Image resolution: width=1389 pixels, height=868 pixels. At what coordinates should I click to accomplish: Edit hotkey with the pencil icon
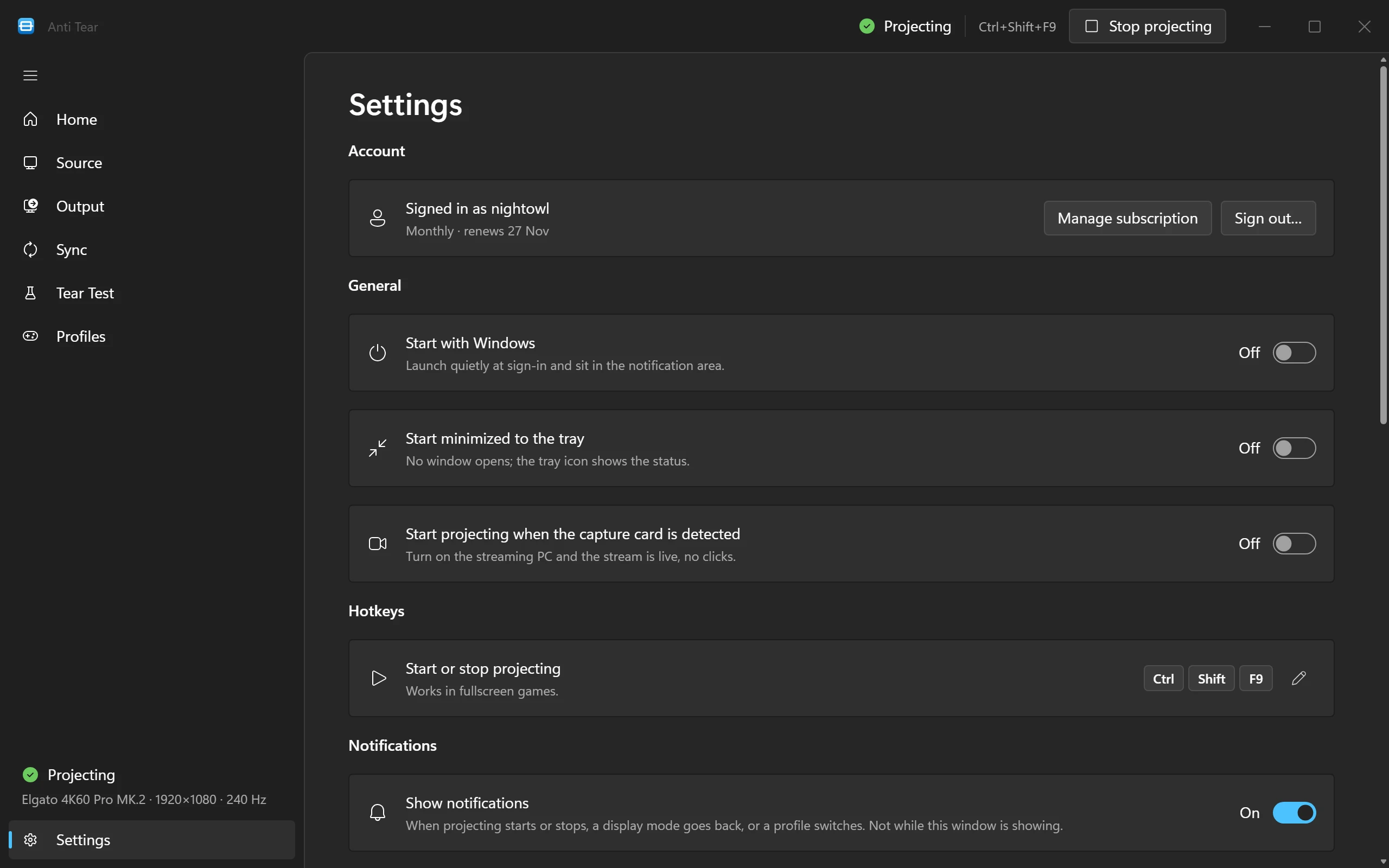click(x=1299, y=678)
